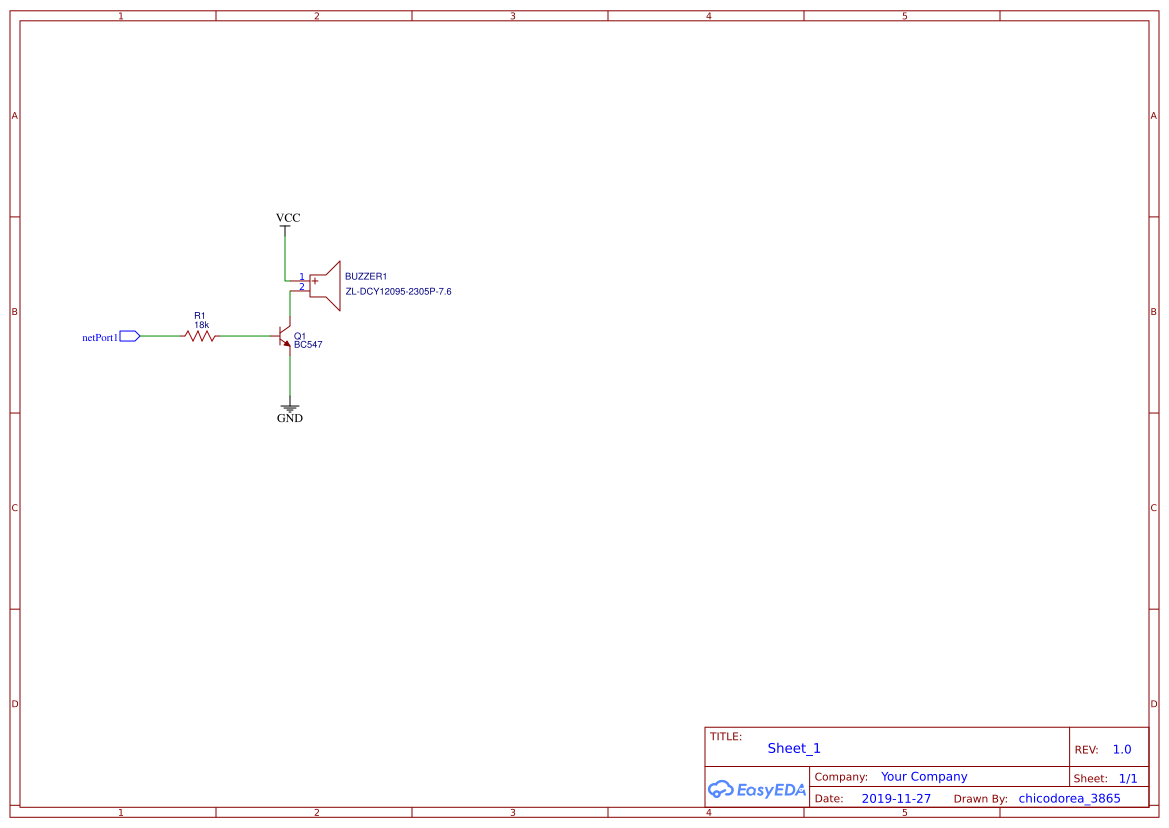Viewport: 1169px width, 828px height.
Task: Select the VCC power symbol
Action: tap(285, 222)
